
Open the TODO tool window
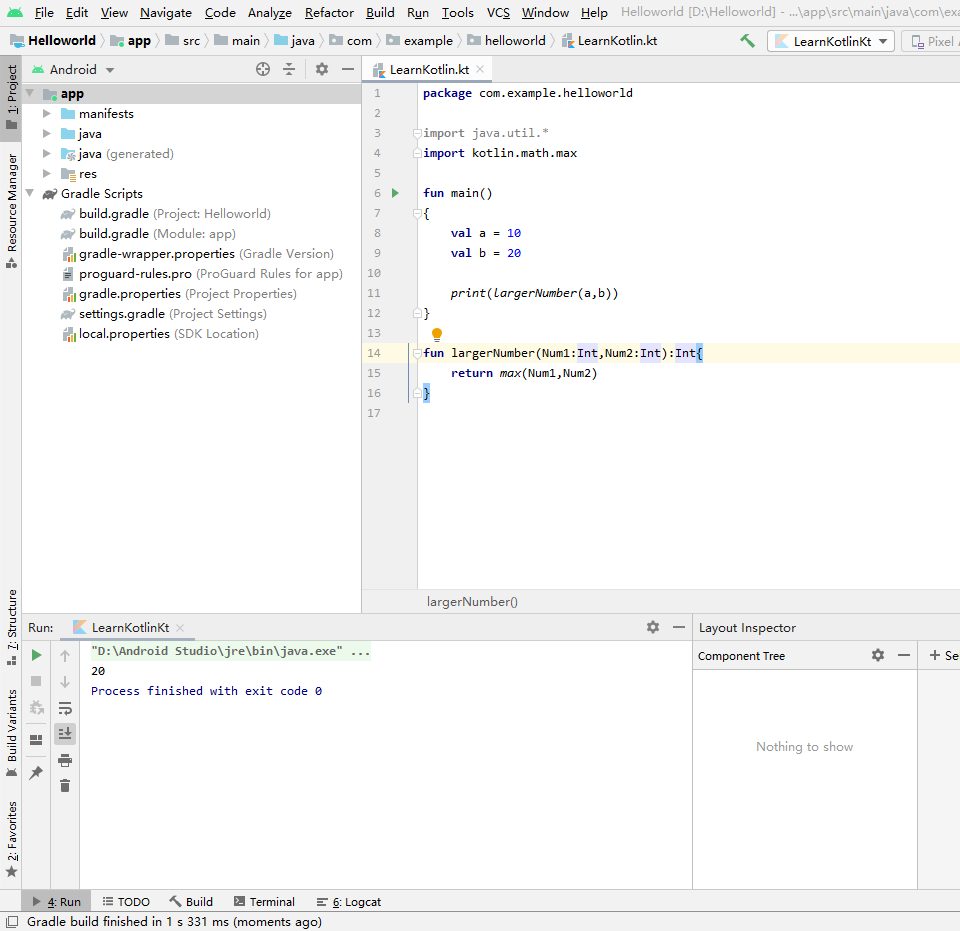(x=125, y=901)
